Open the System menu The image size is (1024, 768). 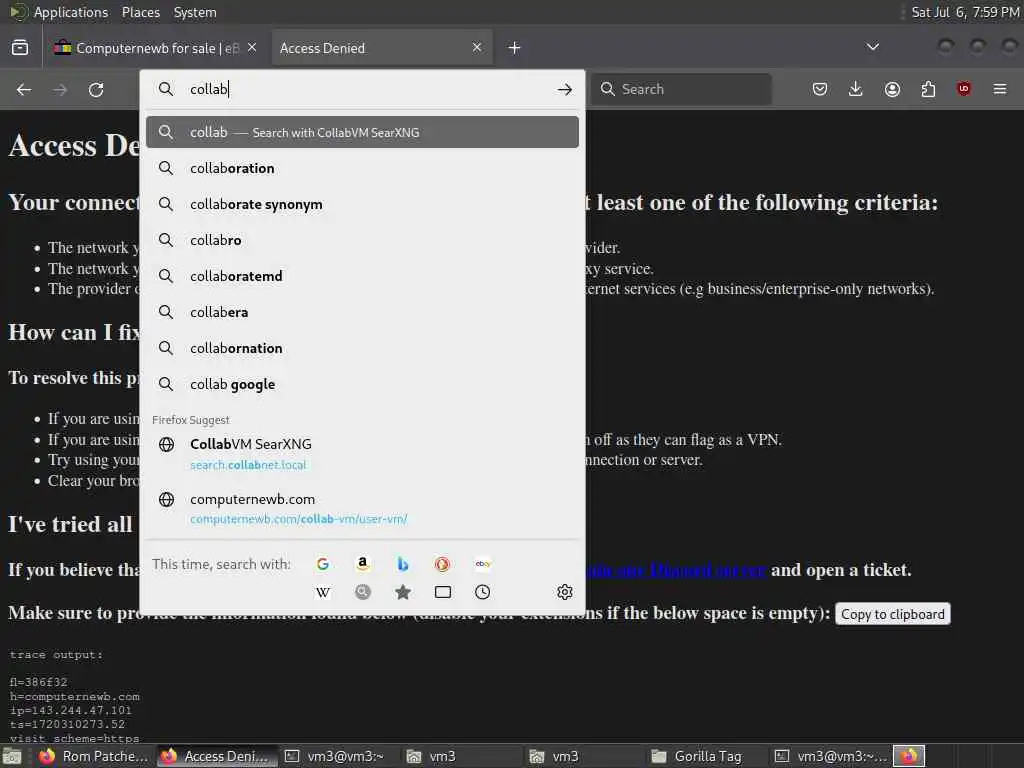[x=195, y=12]
